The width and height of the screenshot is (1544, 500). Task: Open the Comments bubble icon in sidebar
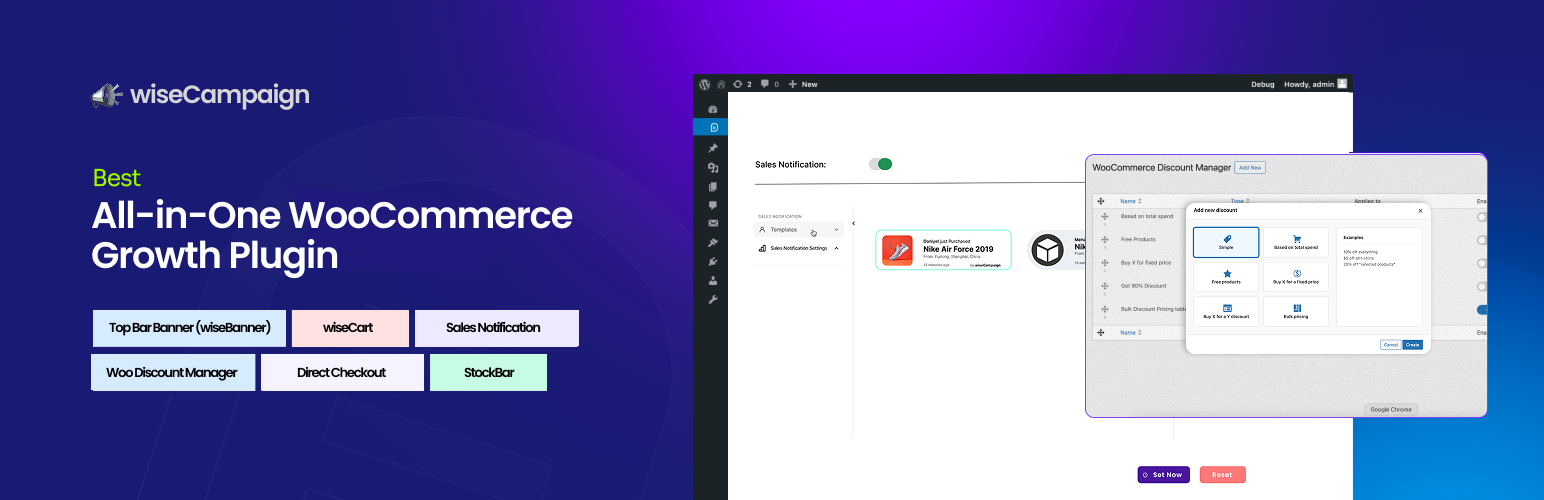click(713, 205)
